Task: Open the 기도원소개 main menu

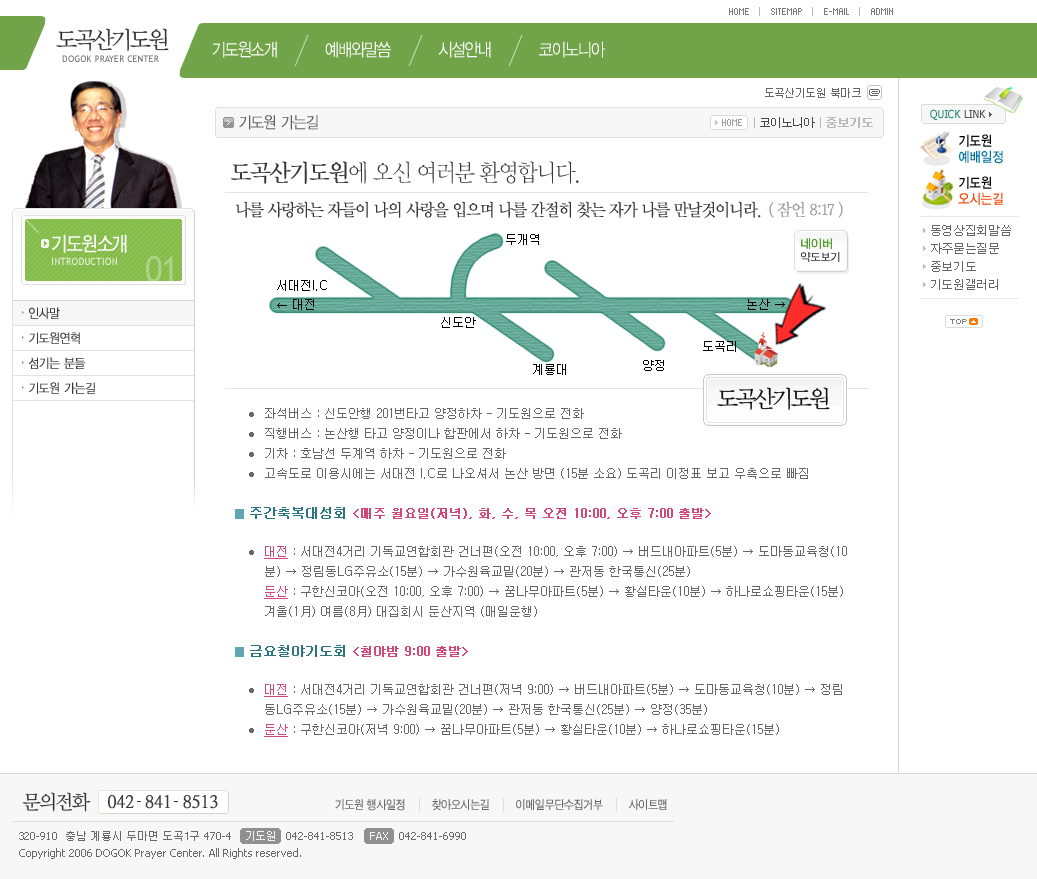Action: 244,50
